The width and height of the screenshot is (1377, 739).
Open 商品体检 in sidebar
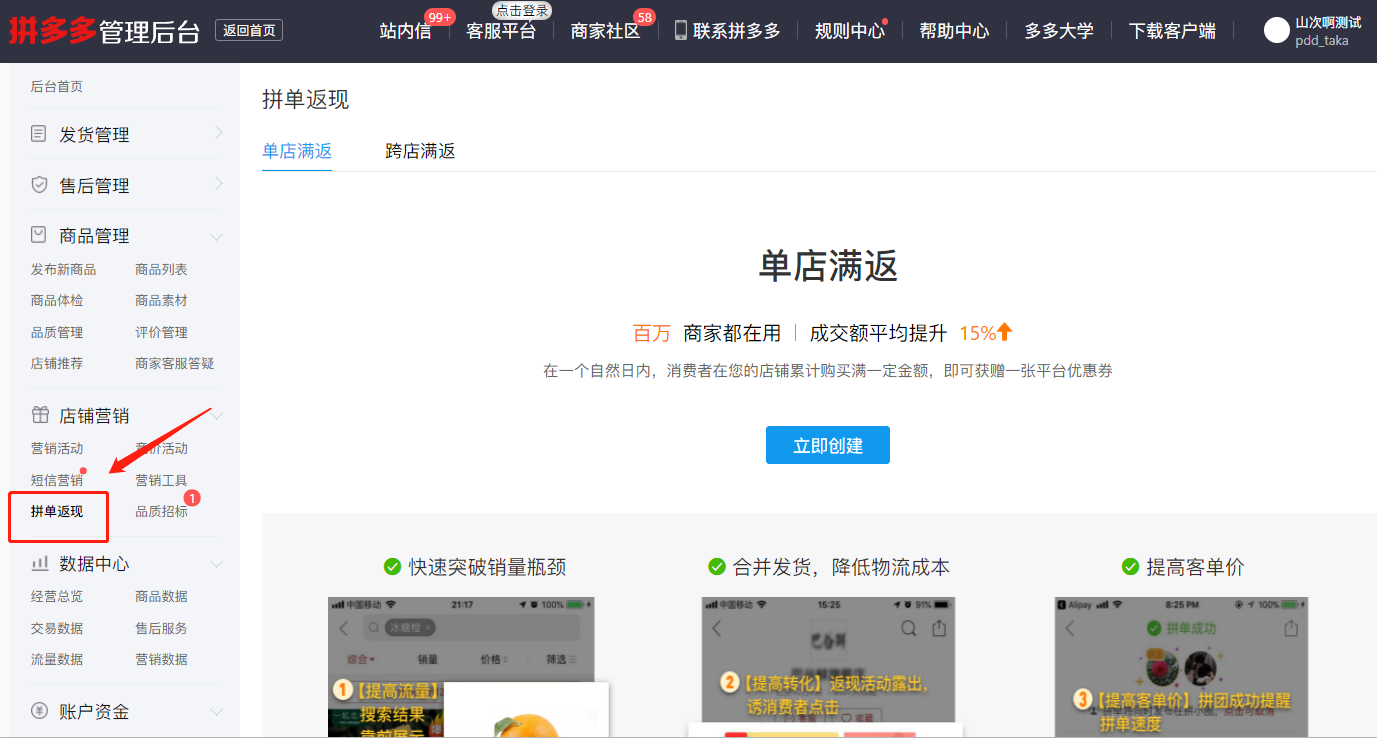coord(57,300)
